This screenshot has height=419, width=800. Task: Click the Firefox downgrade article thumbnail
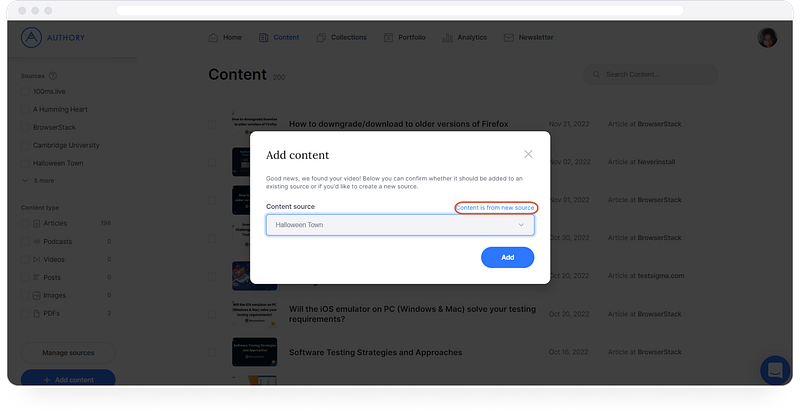[255, 124]
